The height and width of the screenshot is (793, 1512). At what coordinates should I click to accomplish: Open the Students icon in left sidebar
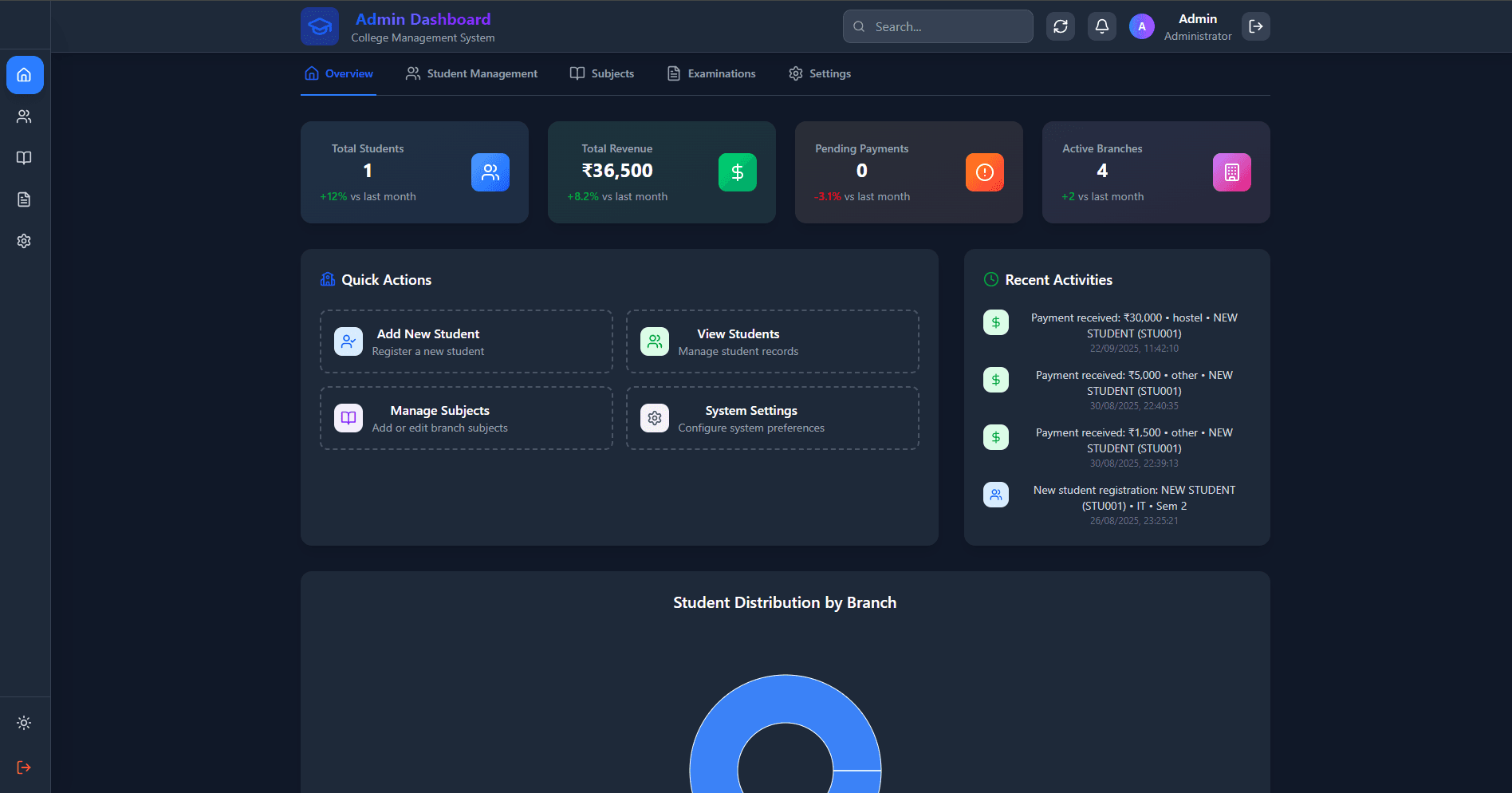tap(25, 116)
